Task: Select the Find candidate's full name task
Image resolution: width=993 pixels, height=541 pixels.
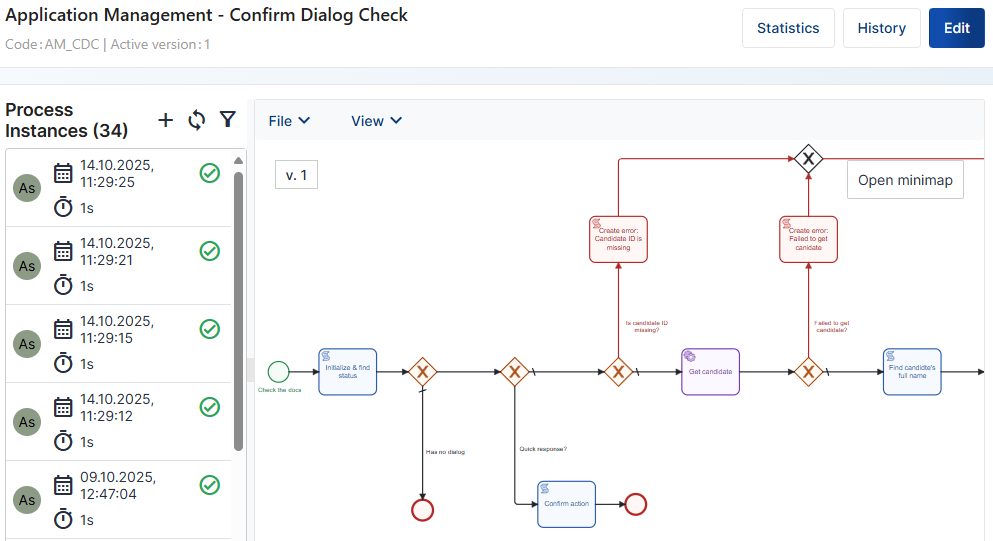Action: coord(911,372)
